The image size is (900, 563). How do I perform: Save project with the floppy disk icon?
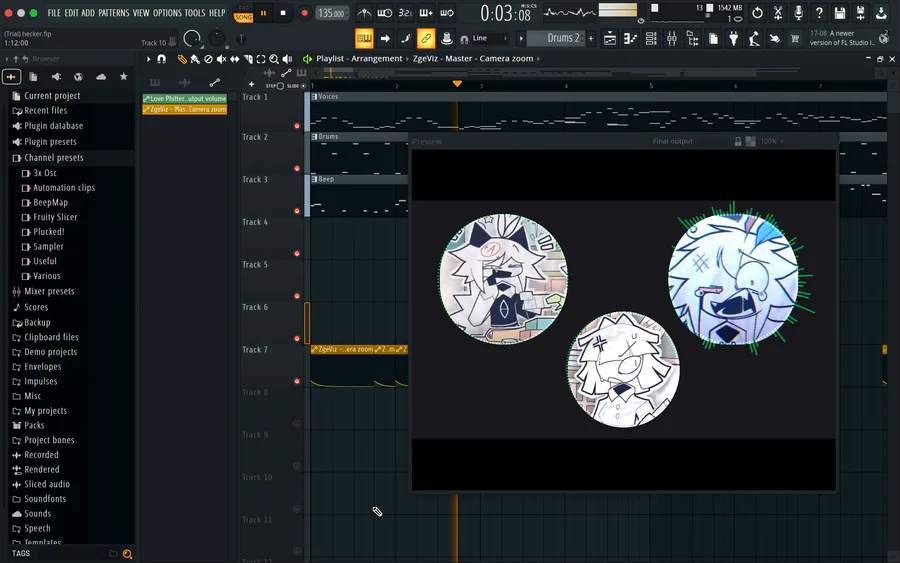[x=840, y=13]
